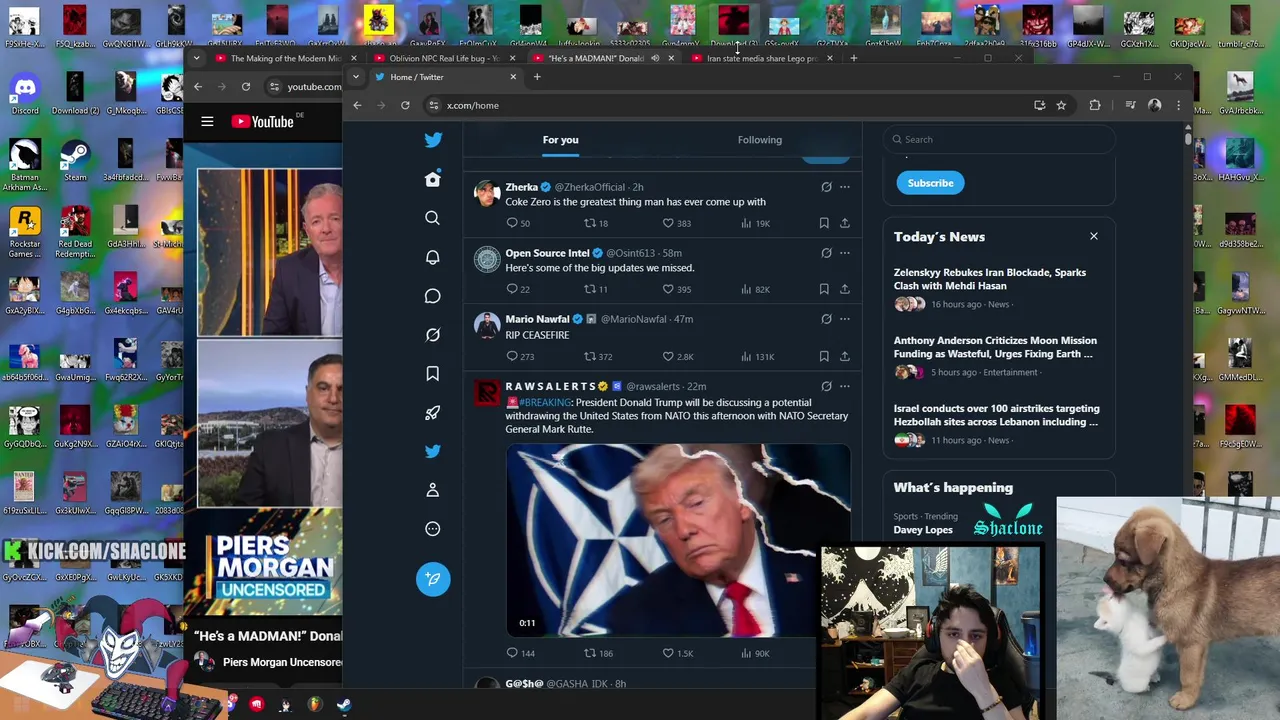Open Anthony Anderson Moon Mission news story
Screen dimensions: 1280x720
pyautogui.click(x=1000, y=356)
